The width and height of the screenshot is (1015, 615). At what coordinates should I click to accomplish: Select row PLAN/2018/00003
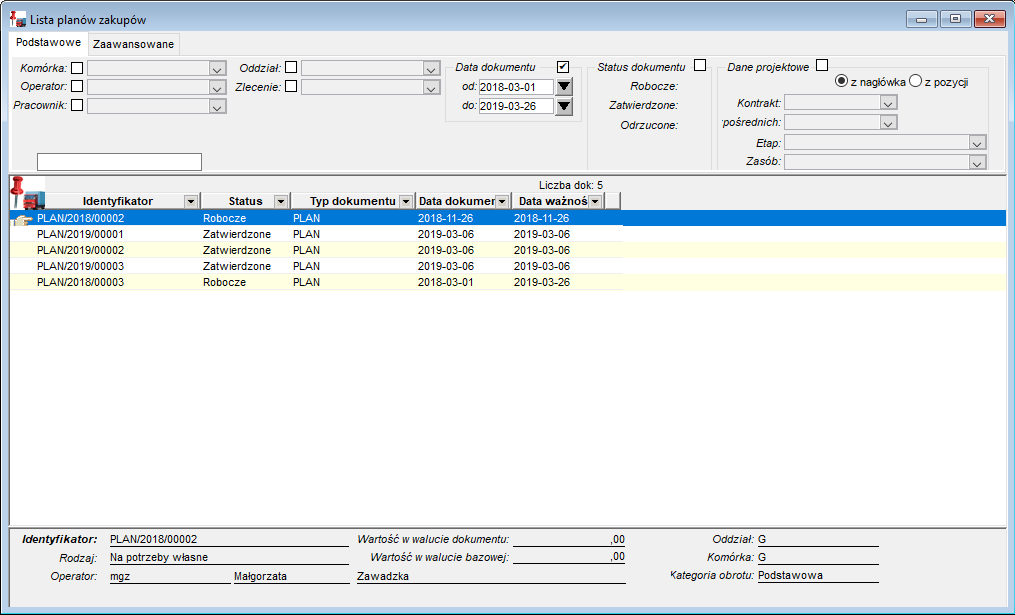(508, 282)
